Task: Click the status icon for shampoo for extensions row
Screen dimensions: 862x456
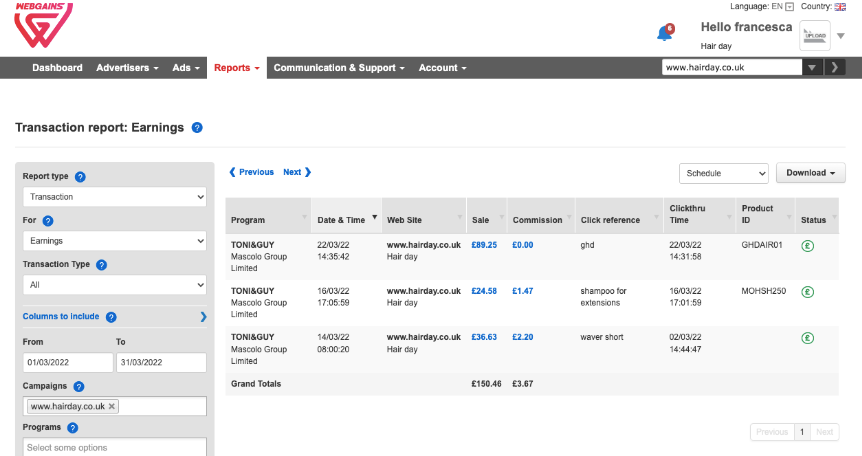Action: tap(807, 292)
